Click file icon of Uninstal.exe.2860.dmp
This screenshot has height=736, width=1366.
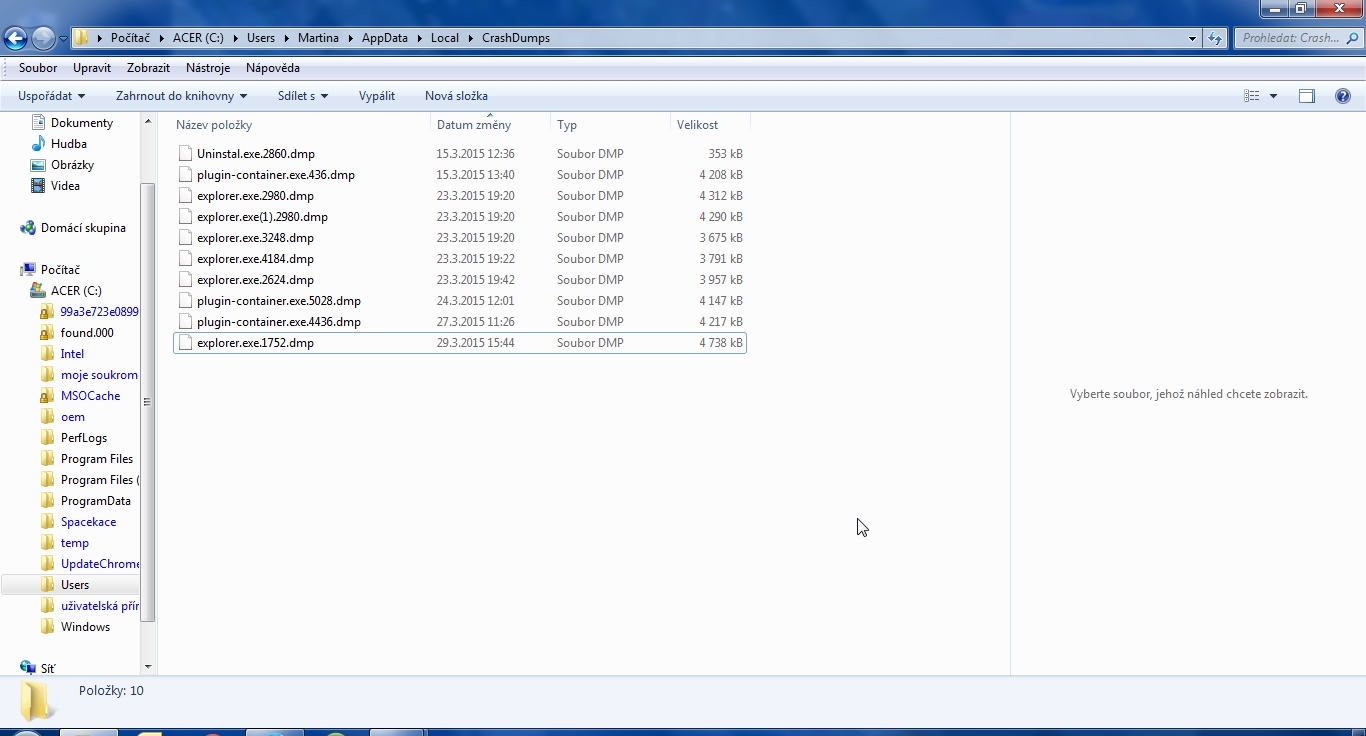coord(185,154)
